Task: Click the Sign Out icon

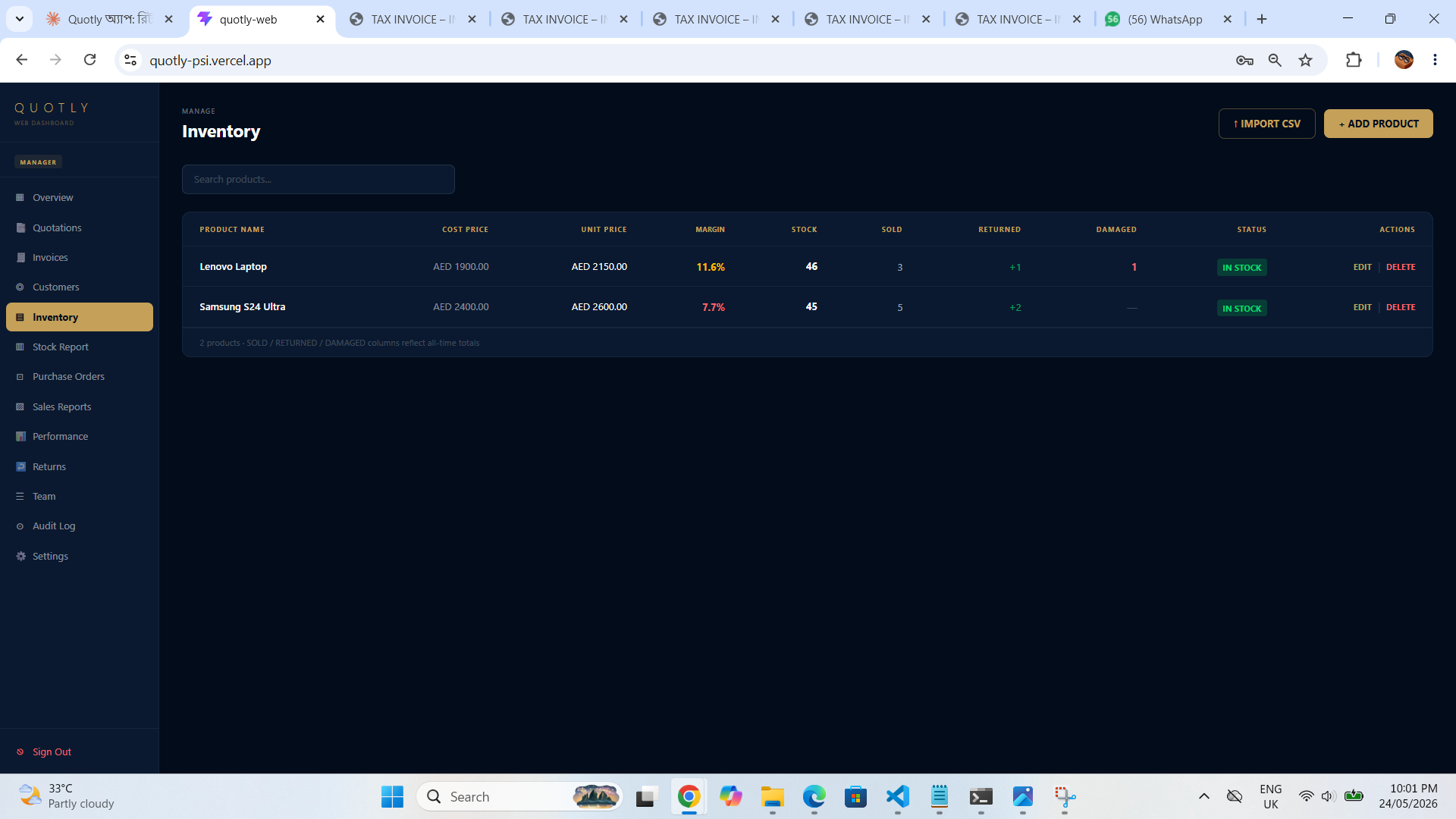Action: [20, 752]
